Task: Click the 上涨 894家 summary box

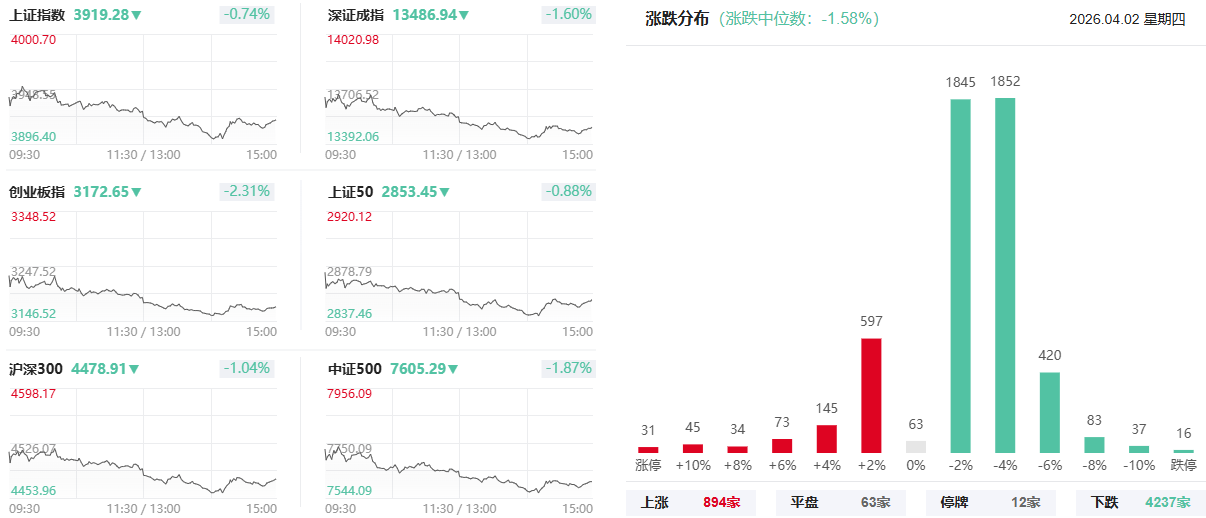Action: coord(692,502)
